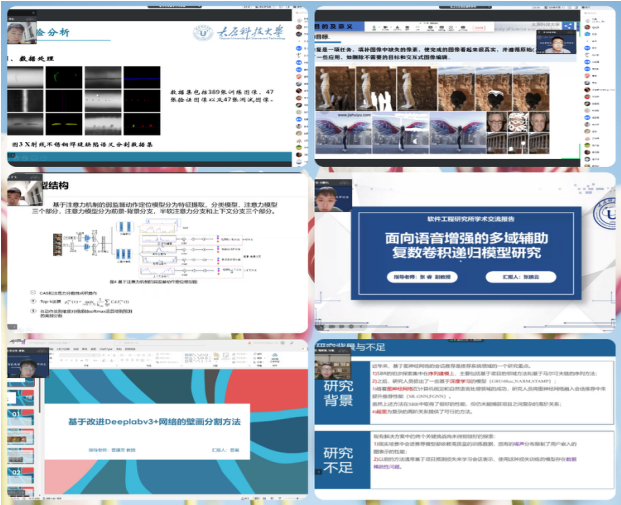Click caption '图3 X射线不锈钢焊缝缺陷语义分割数据集'
The image size is (621, 505).
(82, 145)
